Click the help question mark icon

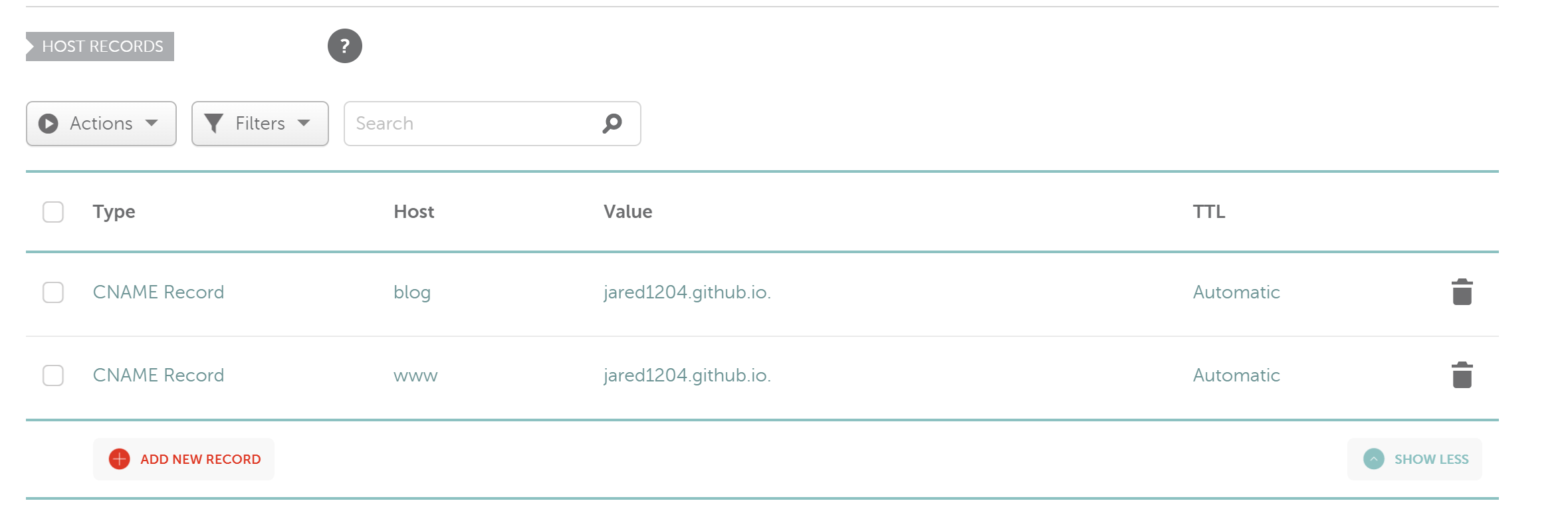point(344,46)
